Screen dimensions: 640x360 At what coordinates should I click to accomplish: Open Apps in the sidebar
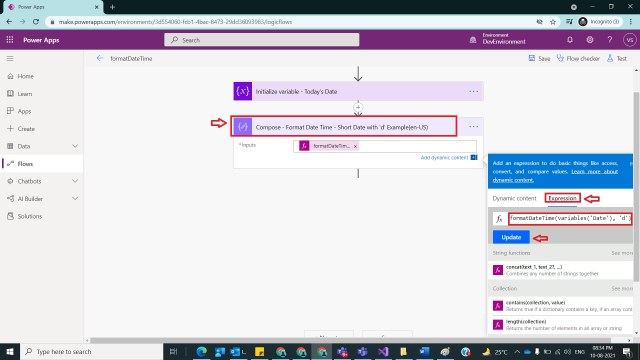point(24,111)
